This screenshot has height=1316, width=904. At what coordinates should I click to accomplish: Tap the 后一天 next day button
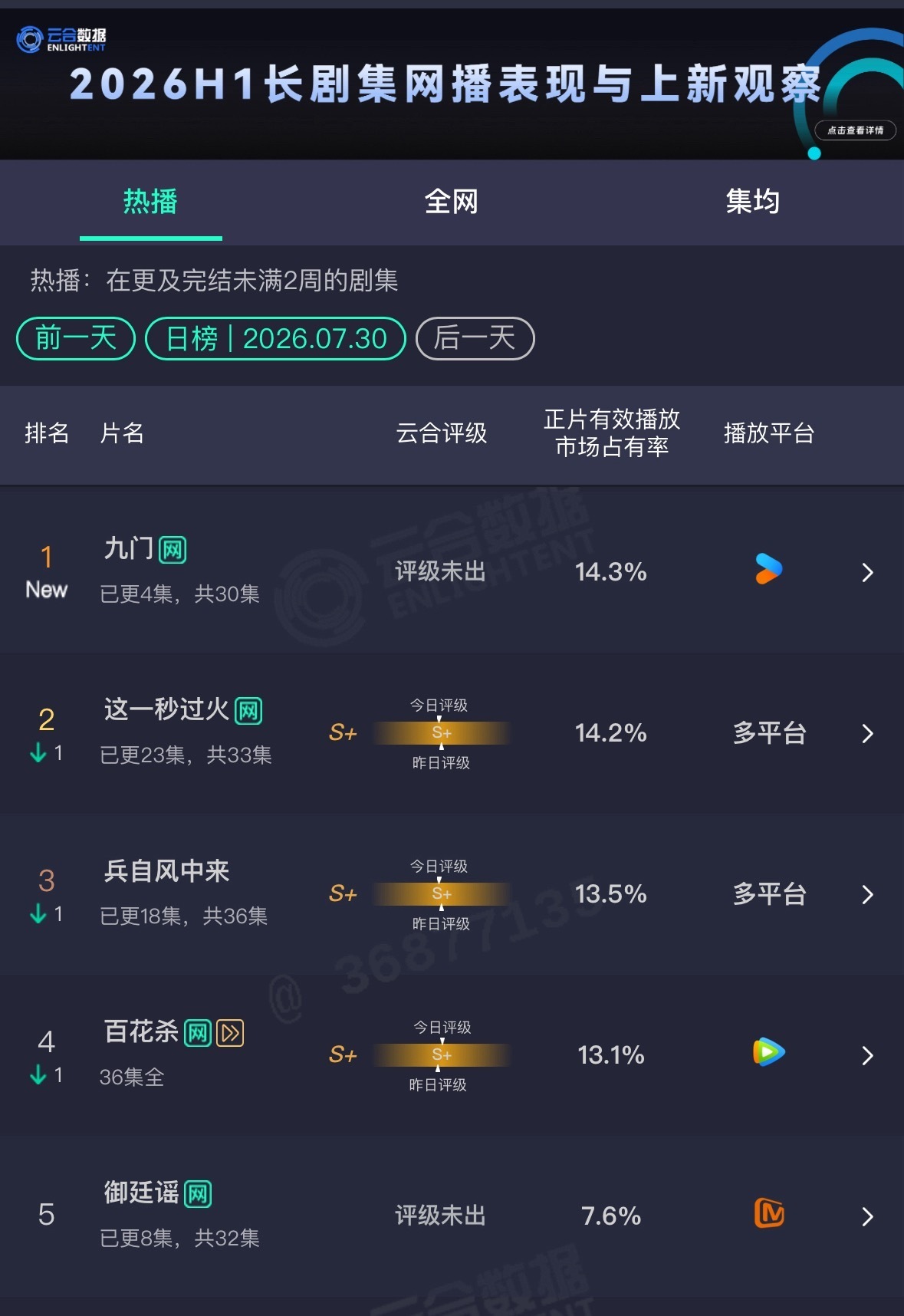pos(475,338)
